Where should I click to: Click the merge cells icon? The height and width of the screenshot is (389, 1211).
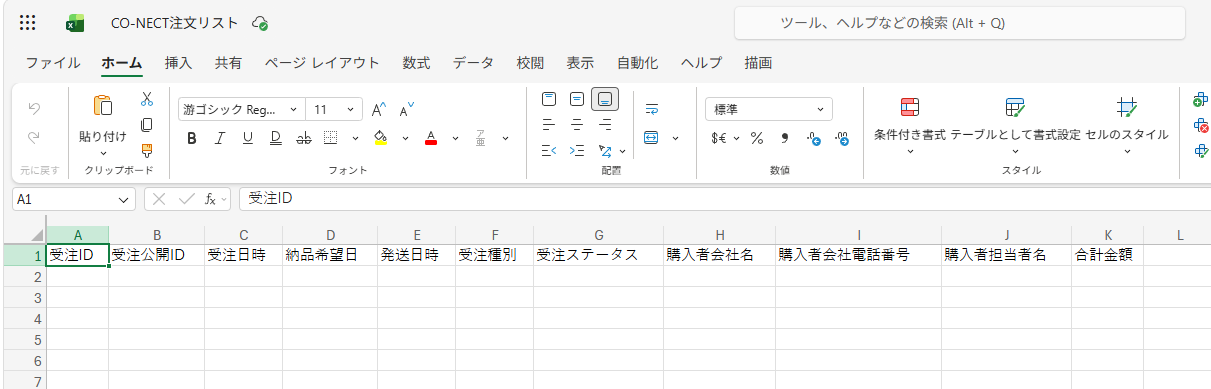pyautogui.click(x=652, y=138)
